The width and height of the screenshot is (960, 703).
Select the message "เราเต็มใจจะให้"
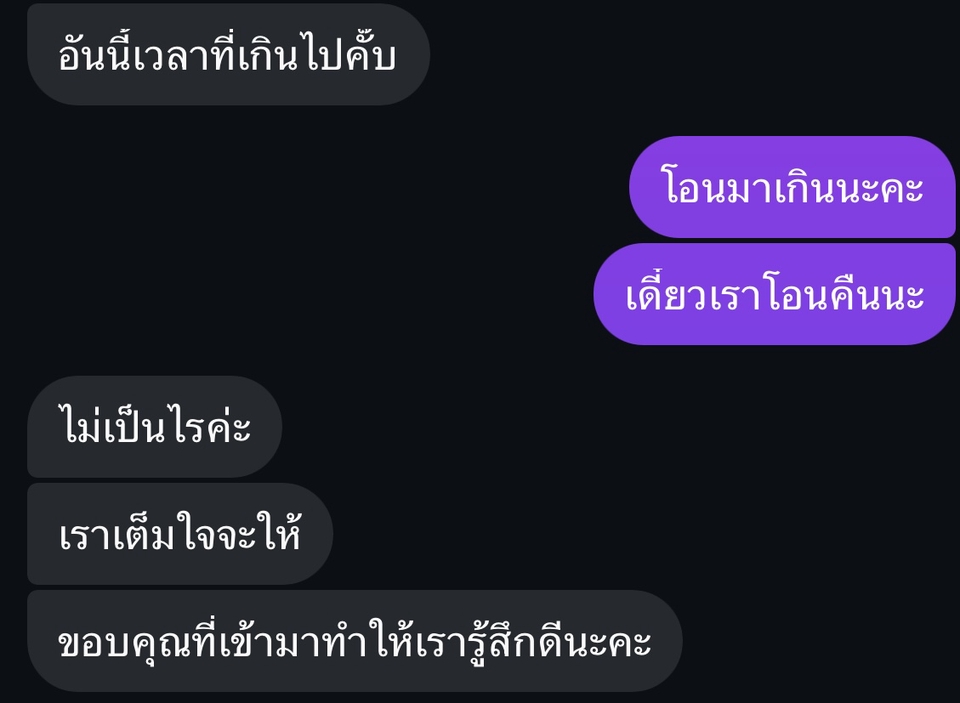tap(180, 534)
